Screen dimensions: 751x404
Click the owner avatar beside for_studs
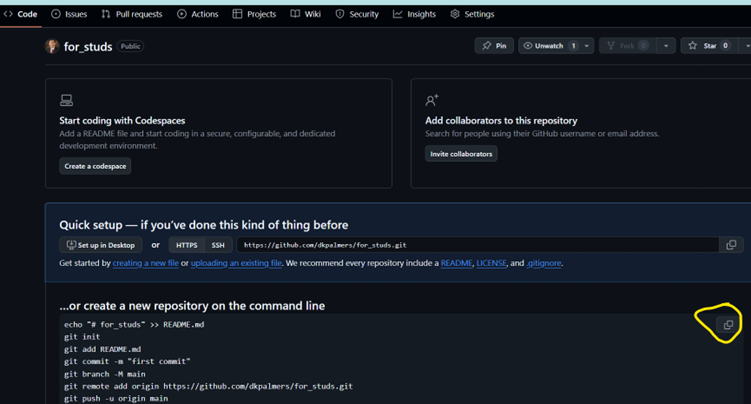pyautogui.click(x=52, y=46)
